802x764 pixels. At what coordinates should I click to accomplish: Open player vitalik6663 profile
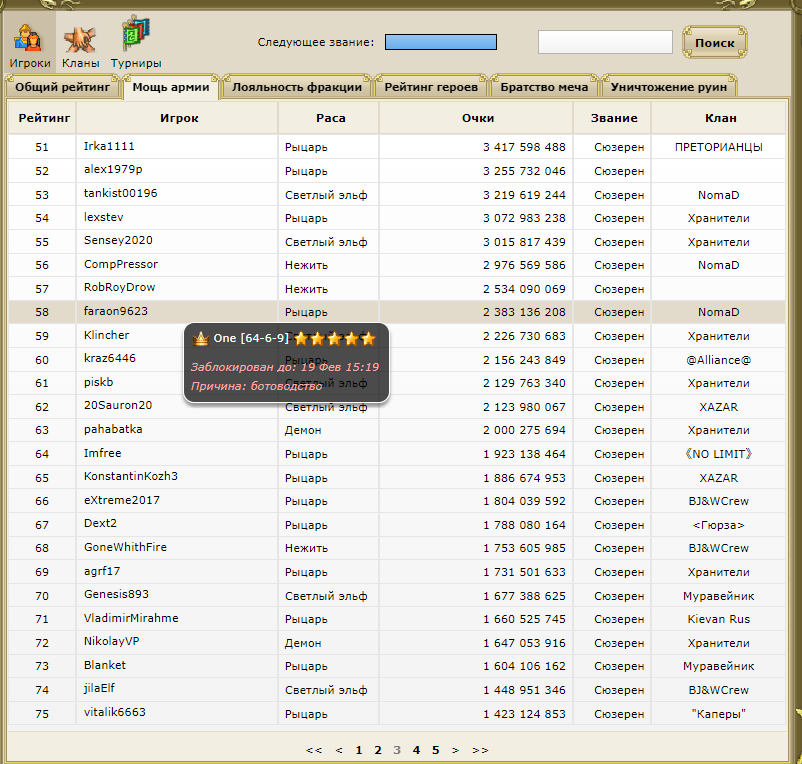(x=114, y=712)
